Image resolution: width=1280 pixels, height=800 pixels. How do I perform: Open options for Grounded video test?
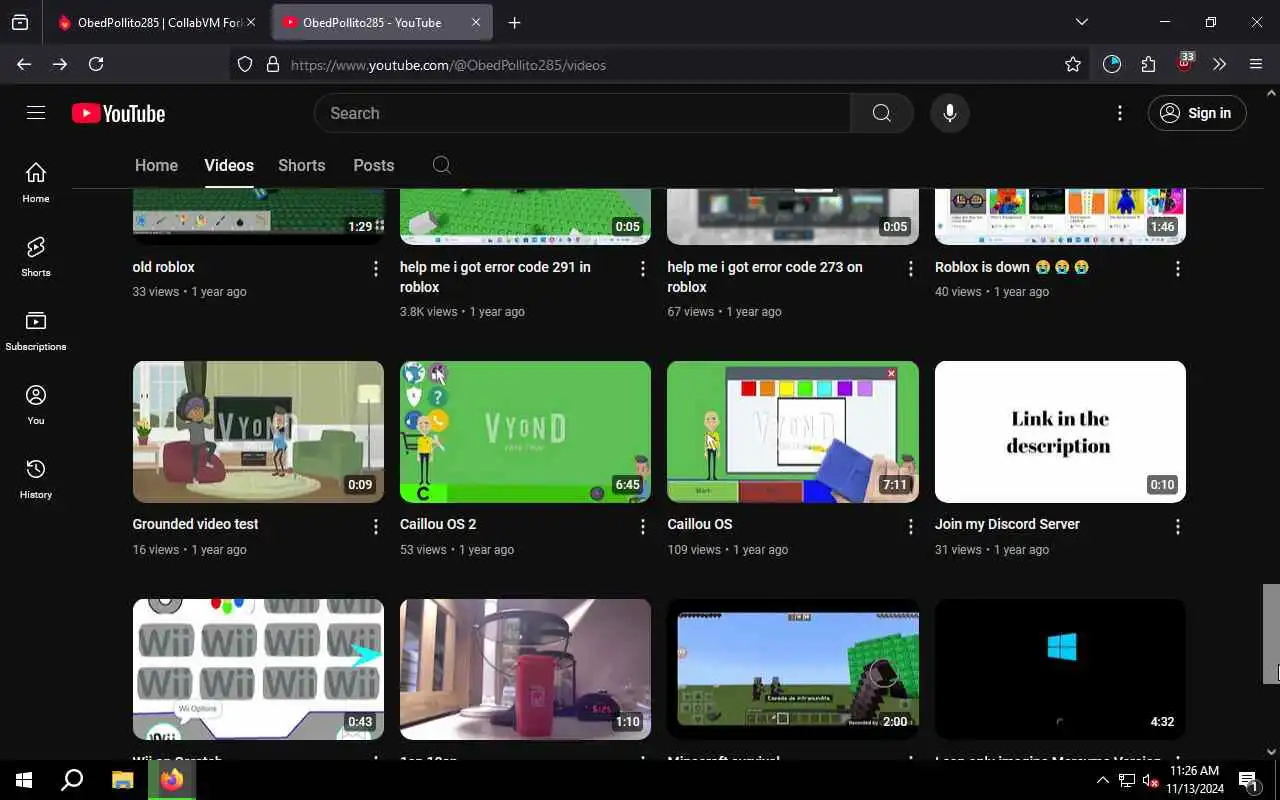pyautogui.click(x=376, y=526)
